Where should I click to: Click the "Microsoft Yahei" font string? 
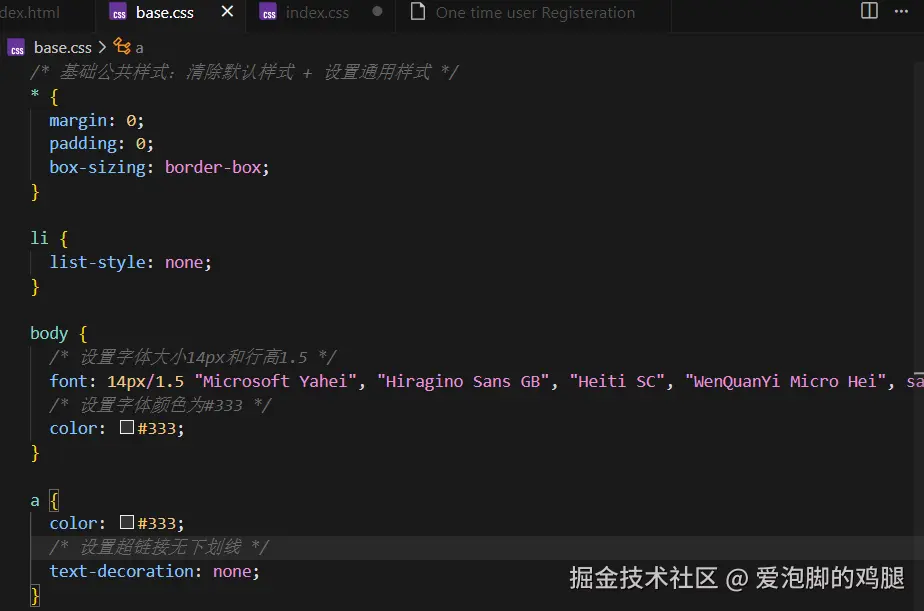[x=275, y=381]
